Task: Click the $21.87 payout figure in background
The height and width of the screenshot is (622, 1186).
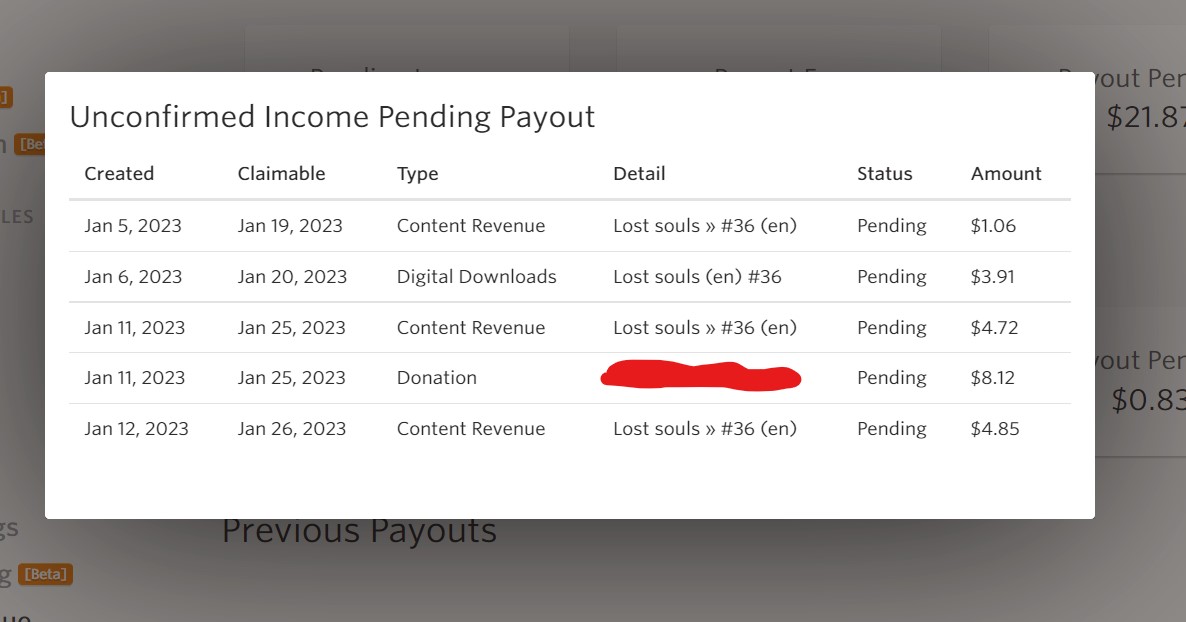Action: [x=1146, y=118]
